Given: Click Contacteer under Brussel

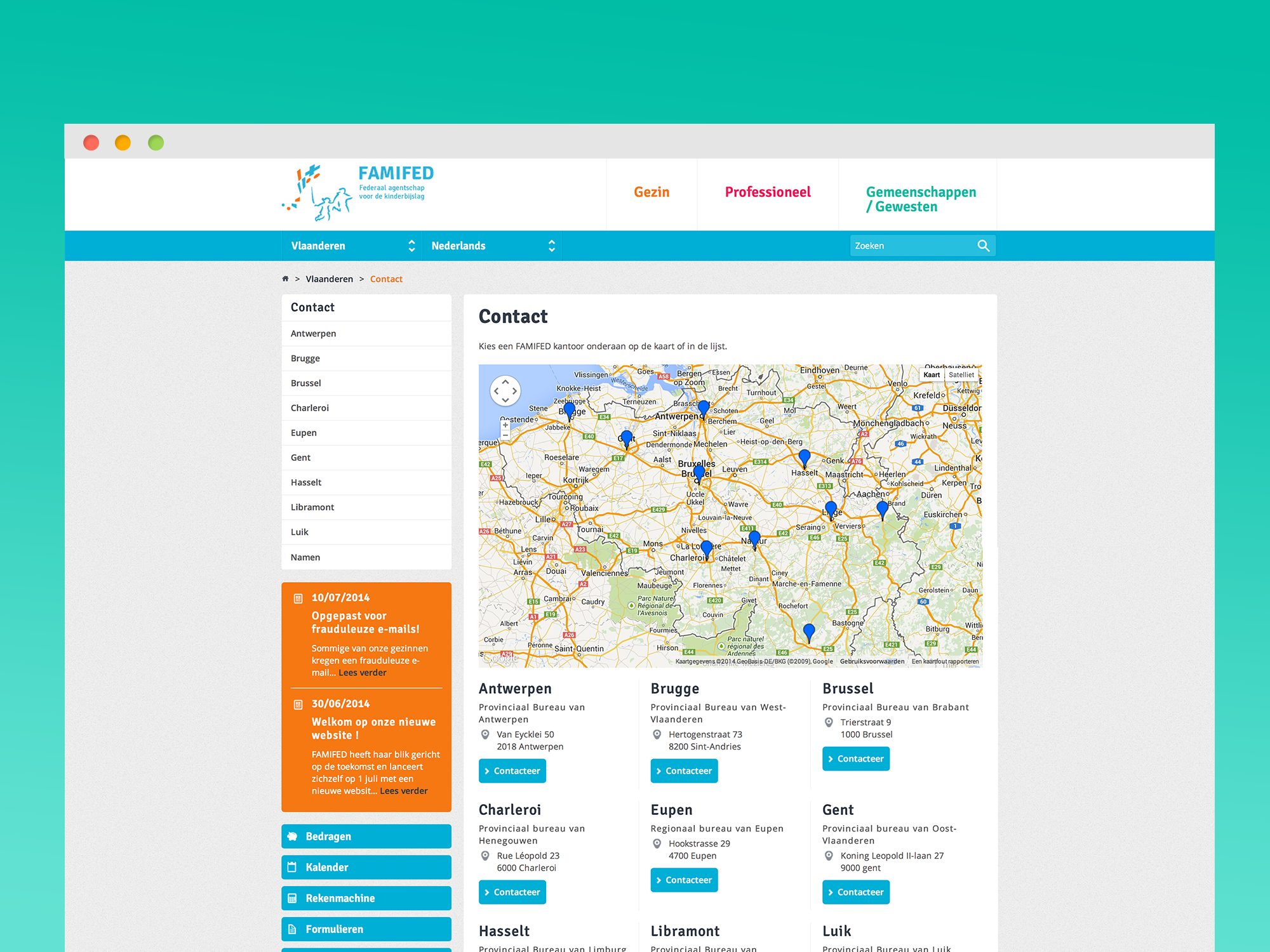Looking at the screenshot, I should 856,759.
